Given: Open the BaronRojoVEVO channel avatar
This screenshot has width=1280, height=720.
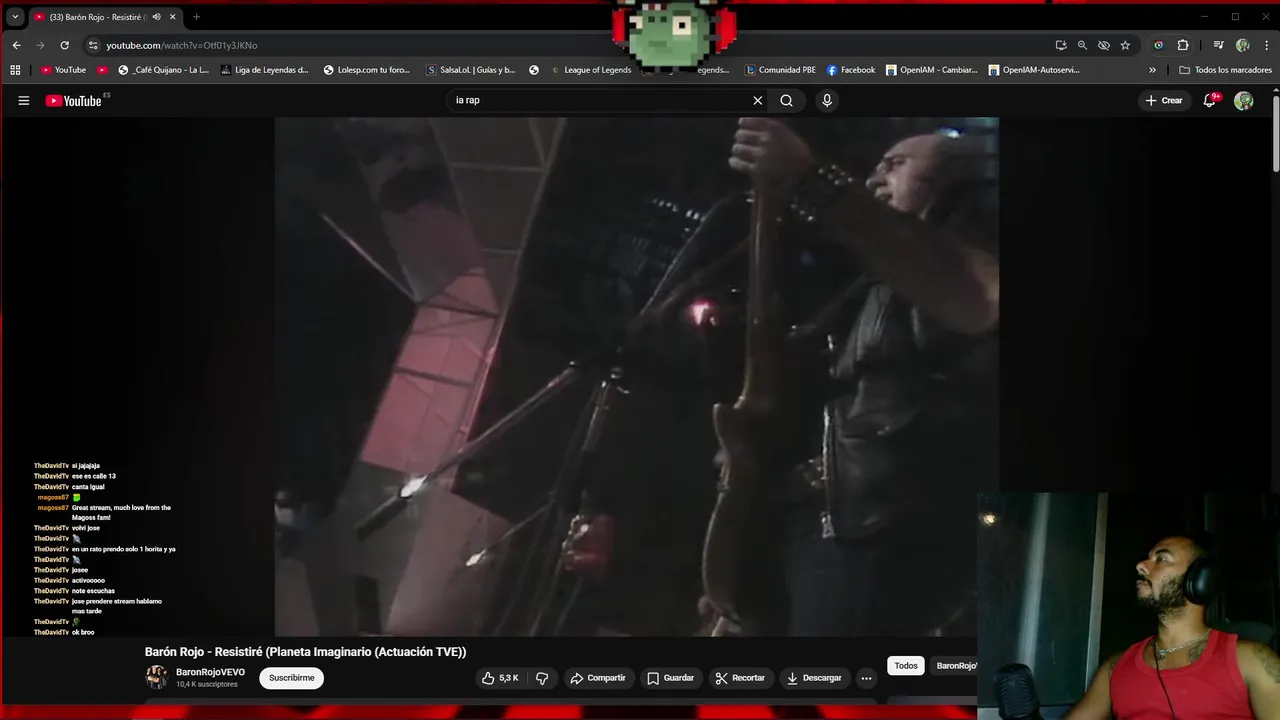Looking at the screenshot, I should click(156, 677).
